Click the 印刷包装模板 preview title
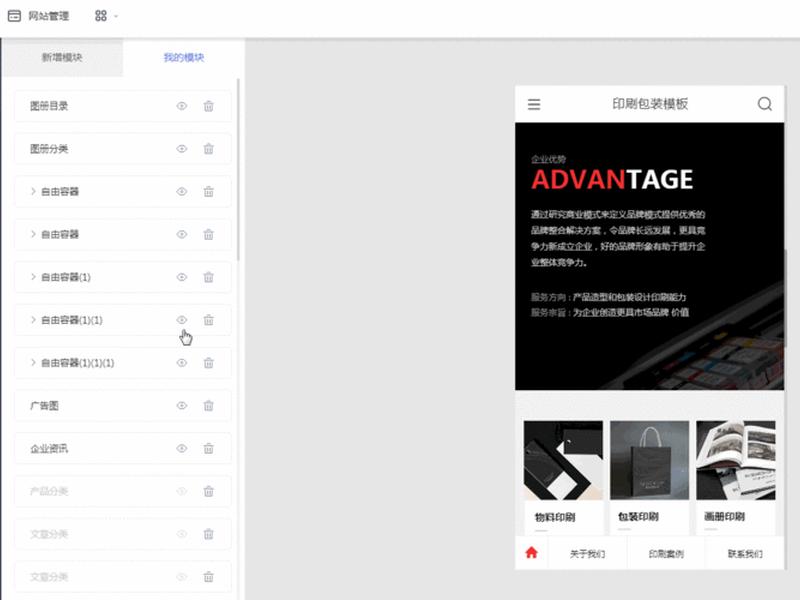This screenshot has width=800, height=600. (650, 104)
